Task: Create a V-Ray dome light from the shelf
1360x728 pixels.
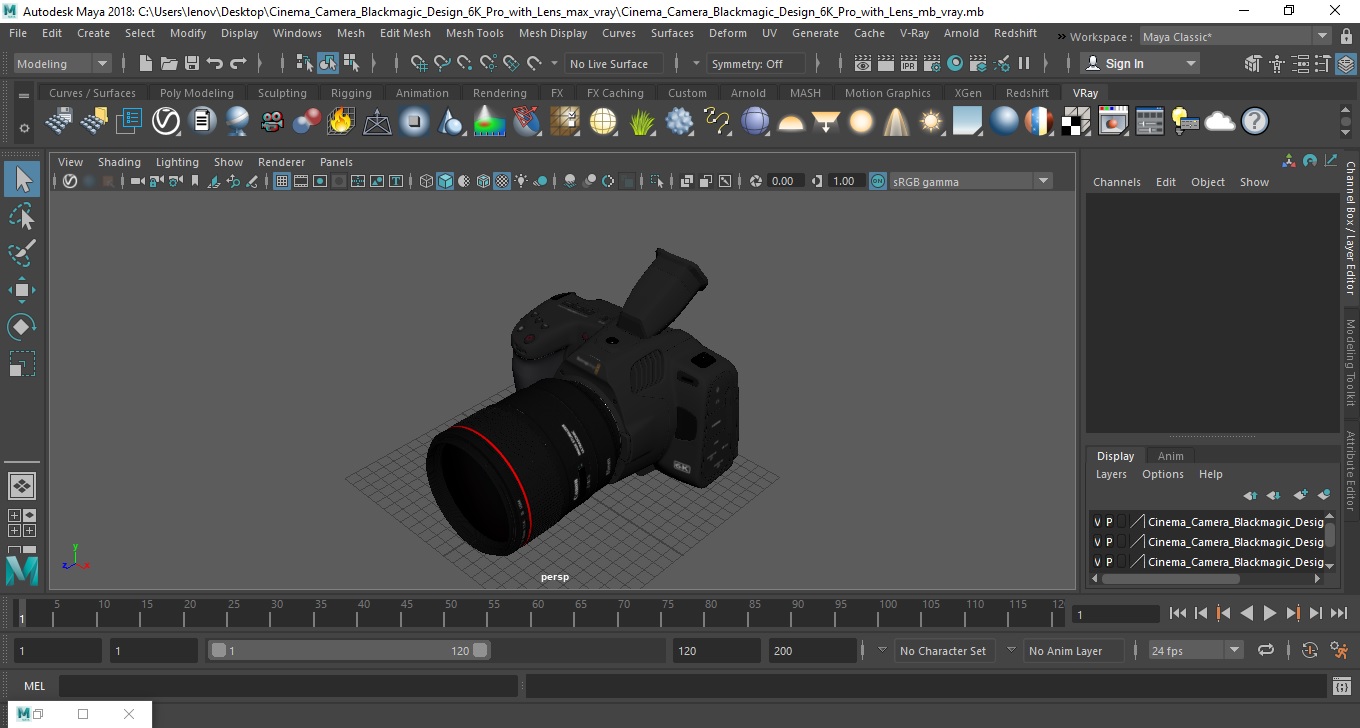Action: pos(791,122)
